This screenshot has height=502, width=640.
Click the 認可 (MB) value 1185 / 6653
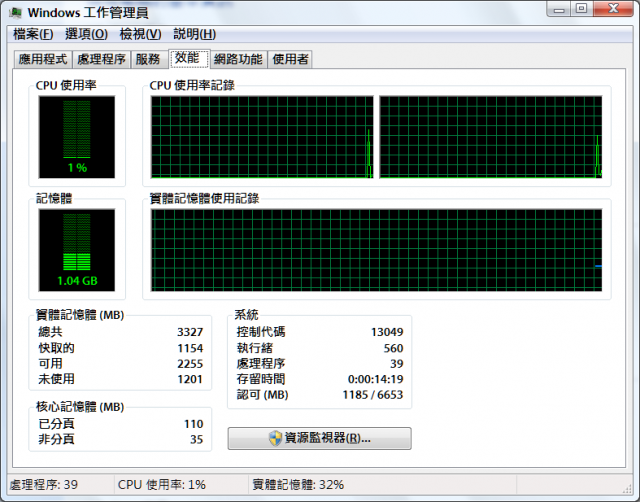click(x=373, y=395)
